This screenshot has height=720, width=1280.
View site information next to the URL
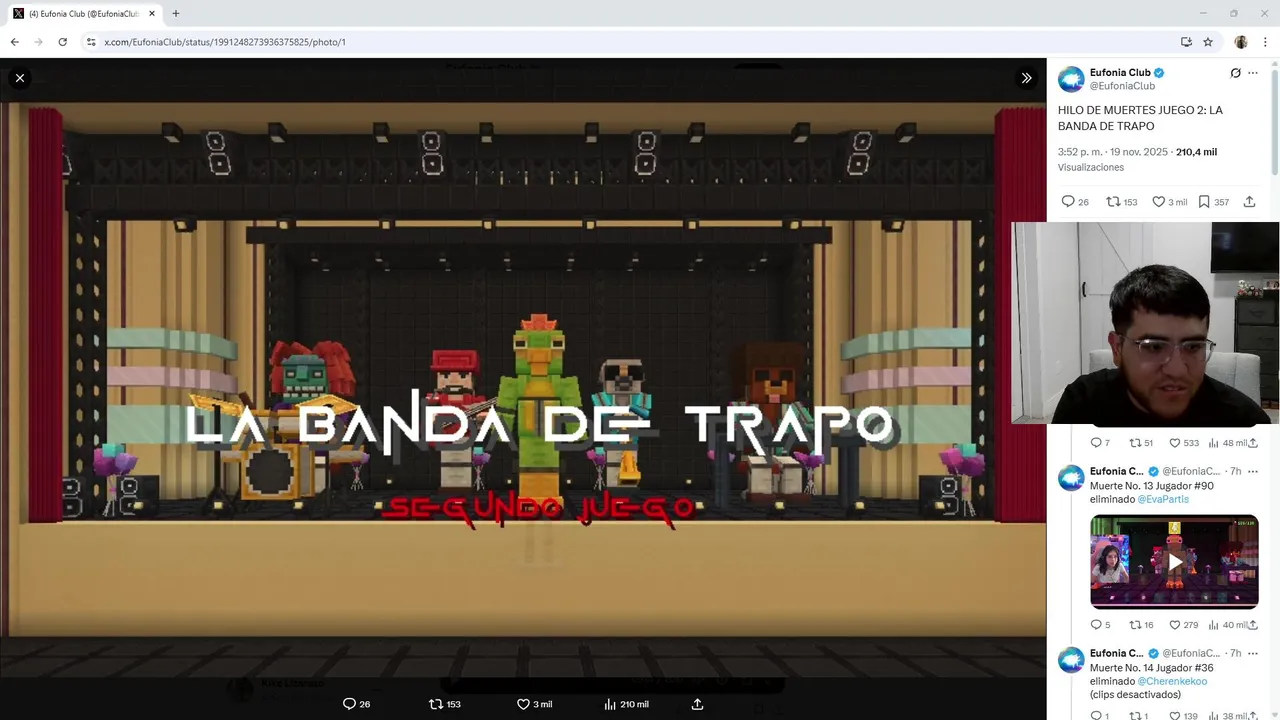91,42
